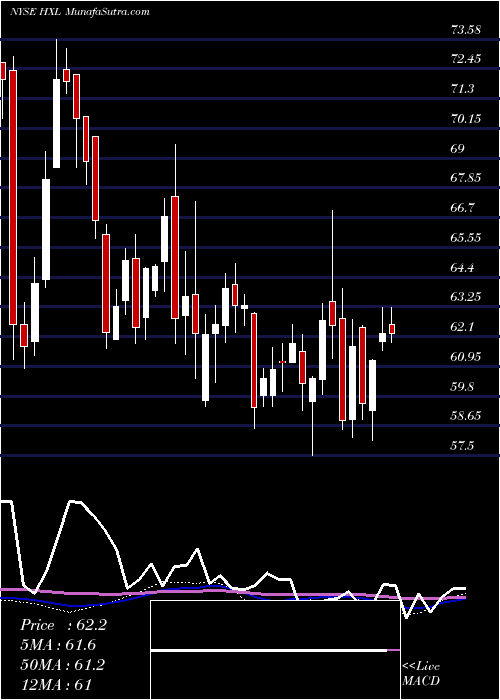The height and width of the screenshot is (700, 500).
Task: Click the small red doji candle near 60.95
Action: tap(282, 362)
